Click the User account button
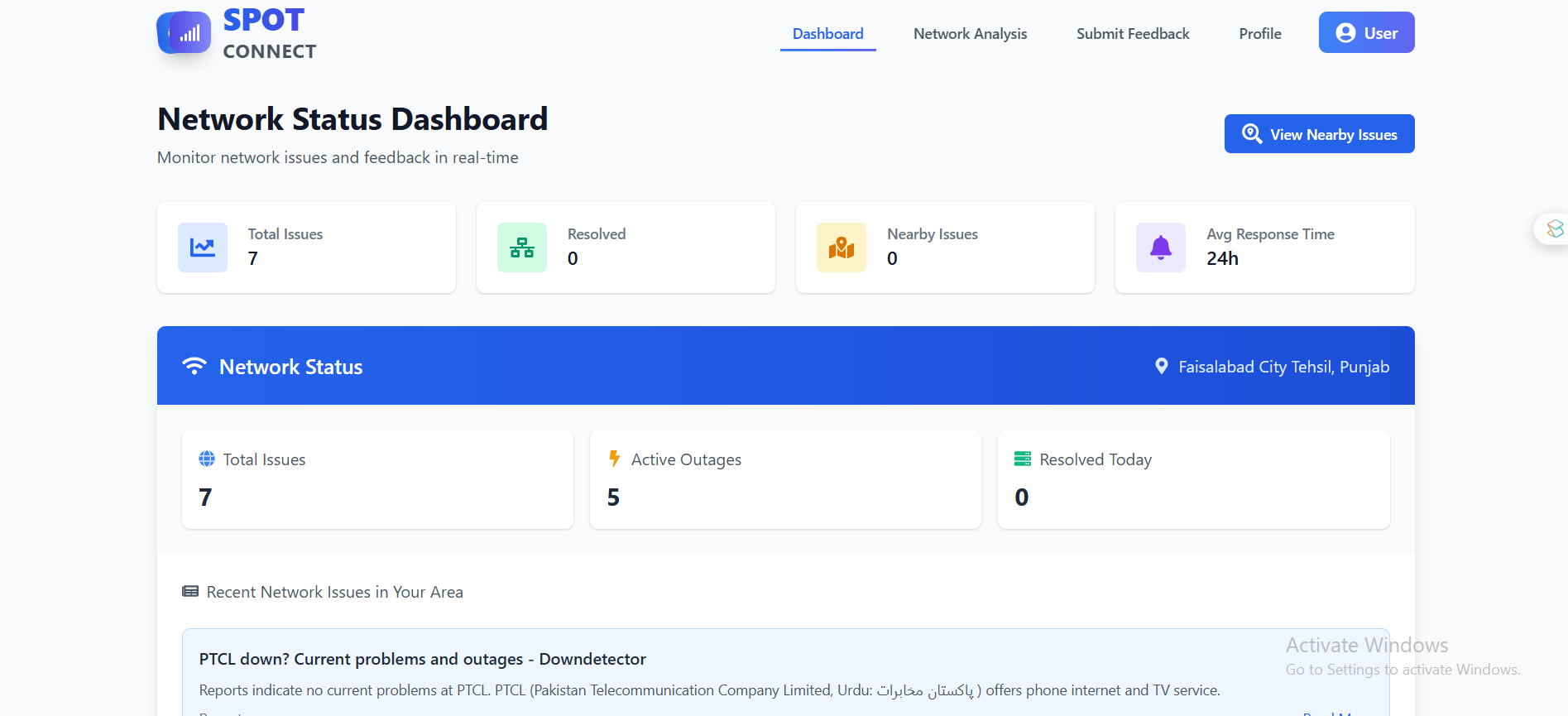 pyautogui.click(x=1366, y=33)
